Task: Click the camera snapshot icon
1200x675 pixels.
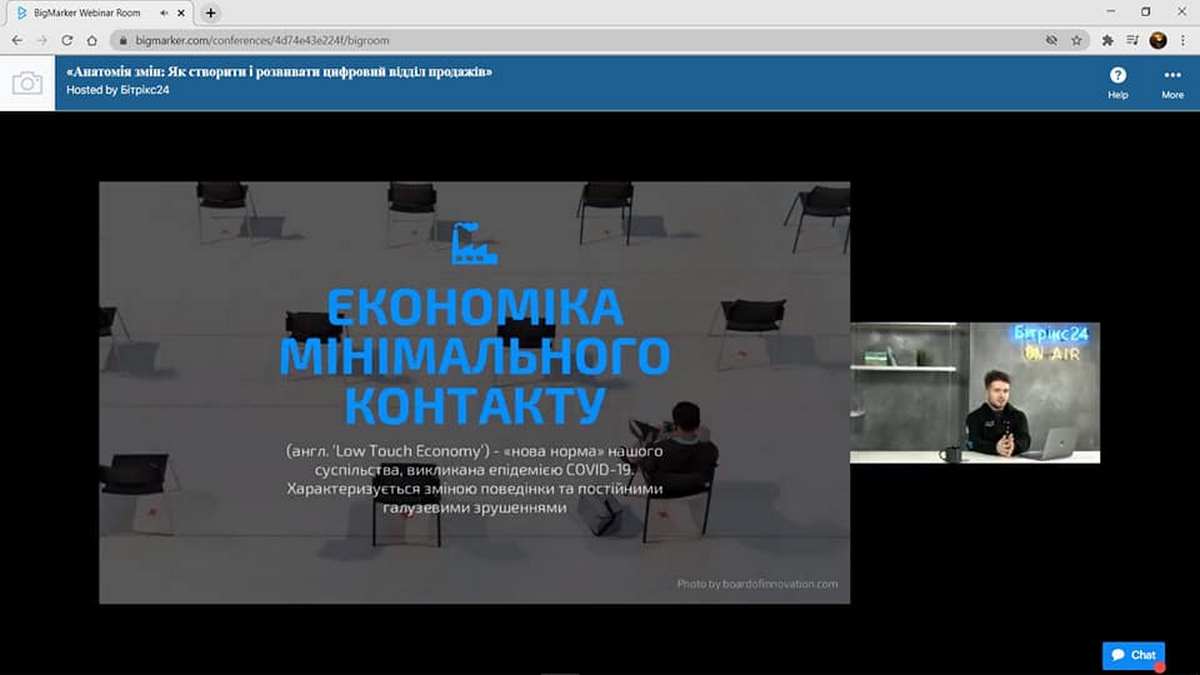Action: pyautogui.click(x=27, y=83)
